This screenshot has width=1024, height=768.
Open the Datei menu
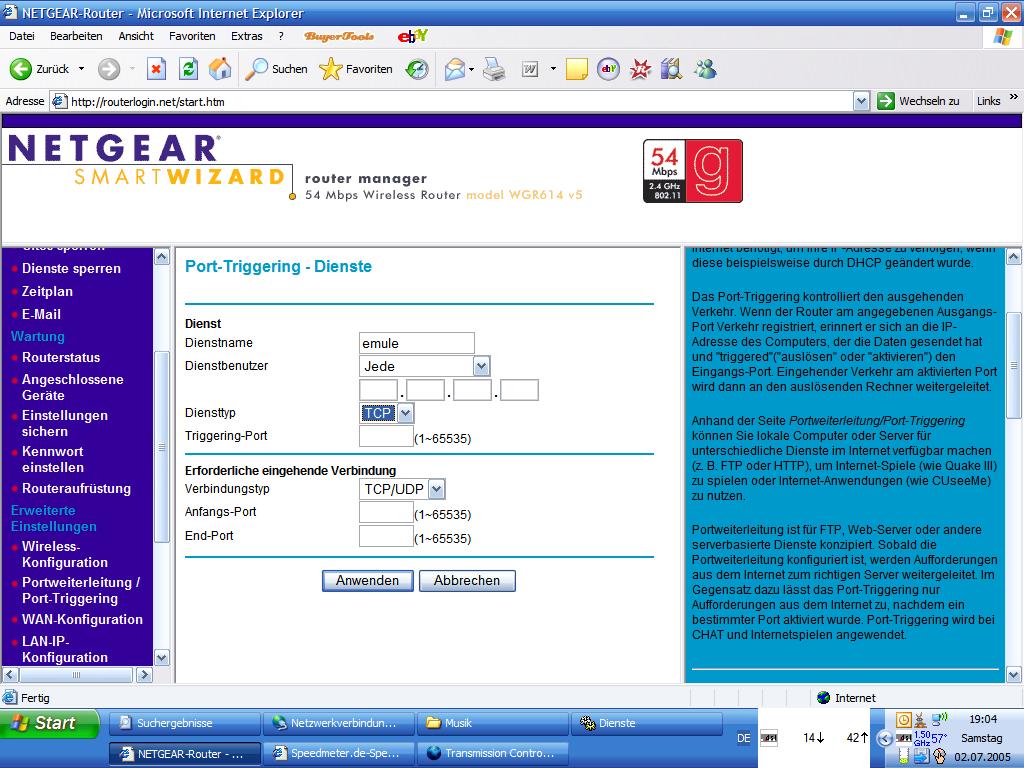pyautogui.click(x=22, y=36)
